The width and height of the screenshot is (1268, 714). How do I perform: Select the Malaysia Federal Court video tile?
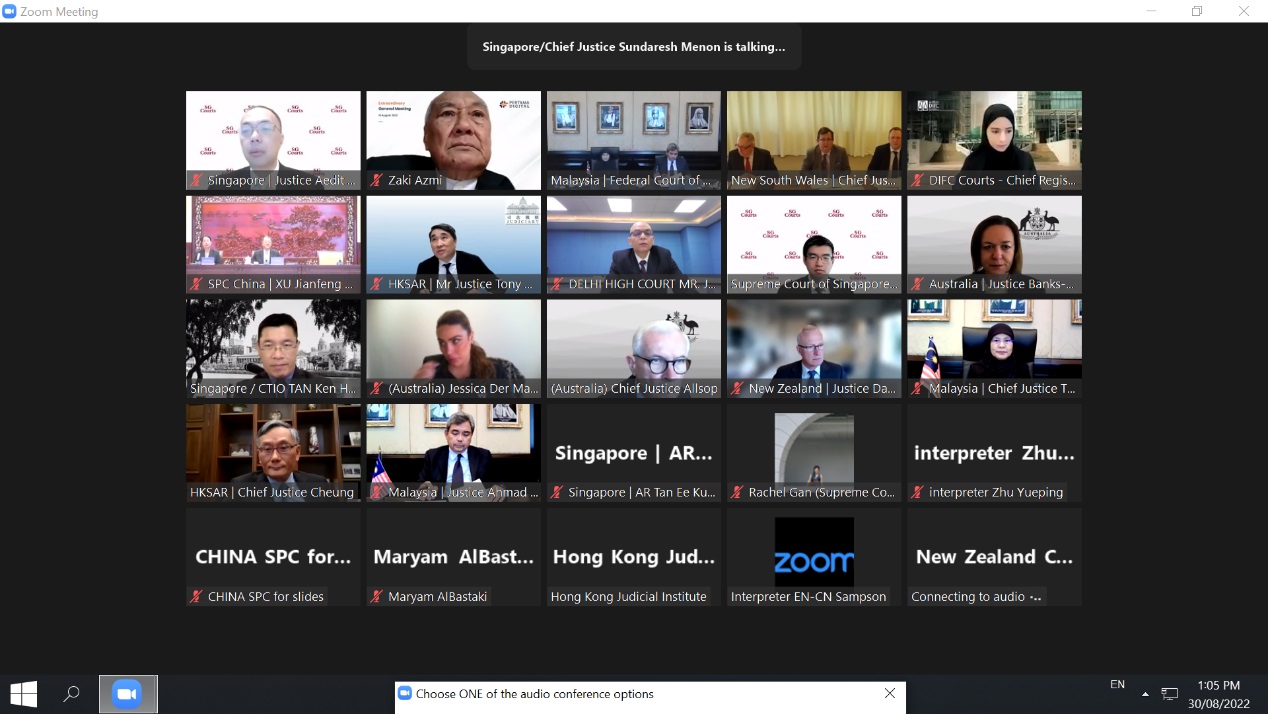pos(634,141)
